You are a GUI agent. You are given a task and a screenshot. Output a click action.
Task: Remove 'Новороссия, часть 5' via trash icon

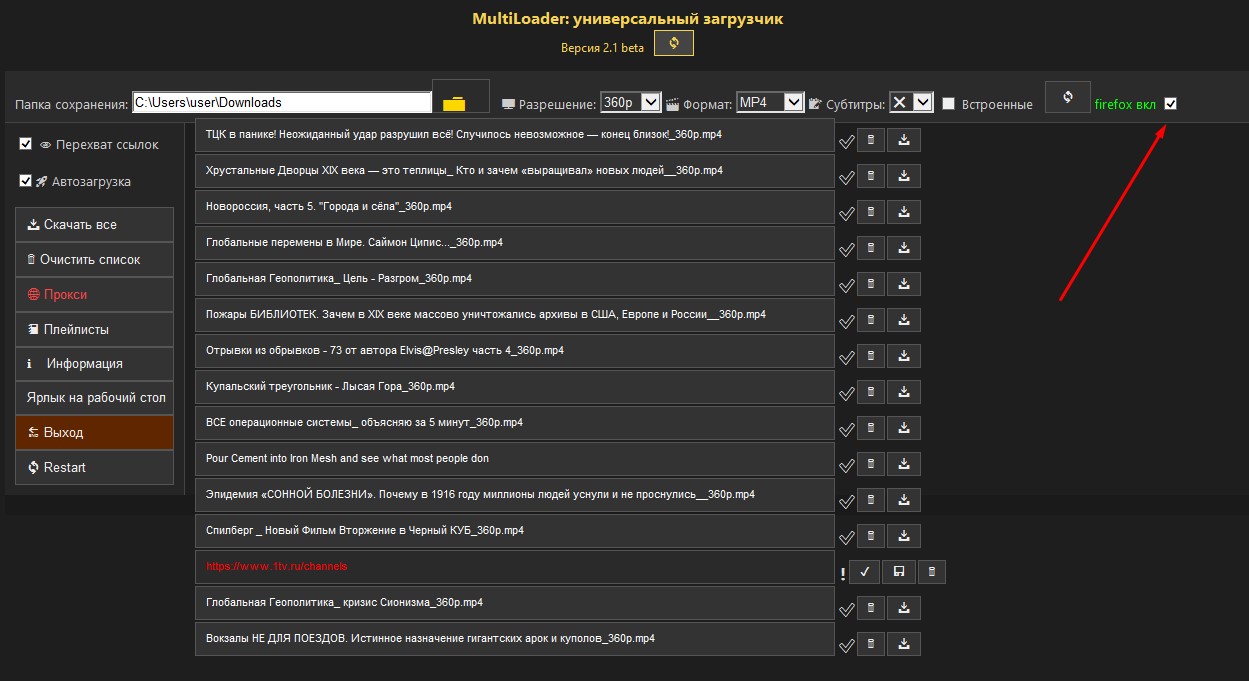click(871, 212)
